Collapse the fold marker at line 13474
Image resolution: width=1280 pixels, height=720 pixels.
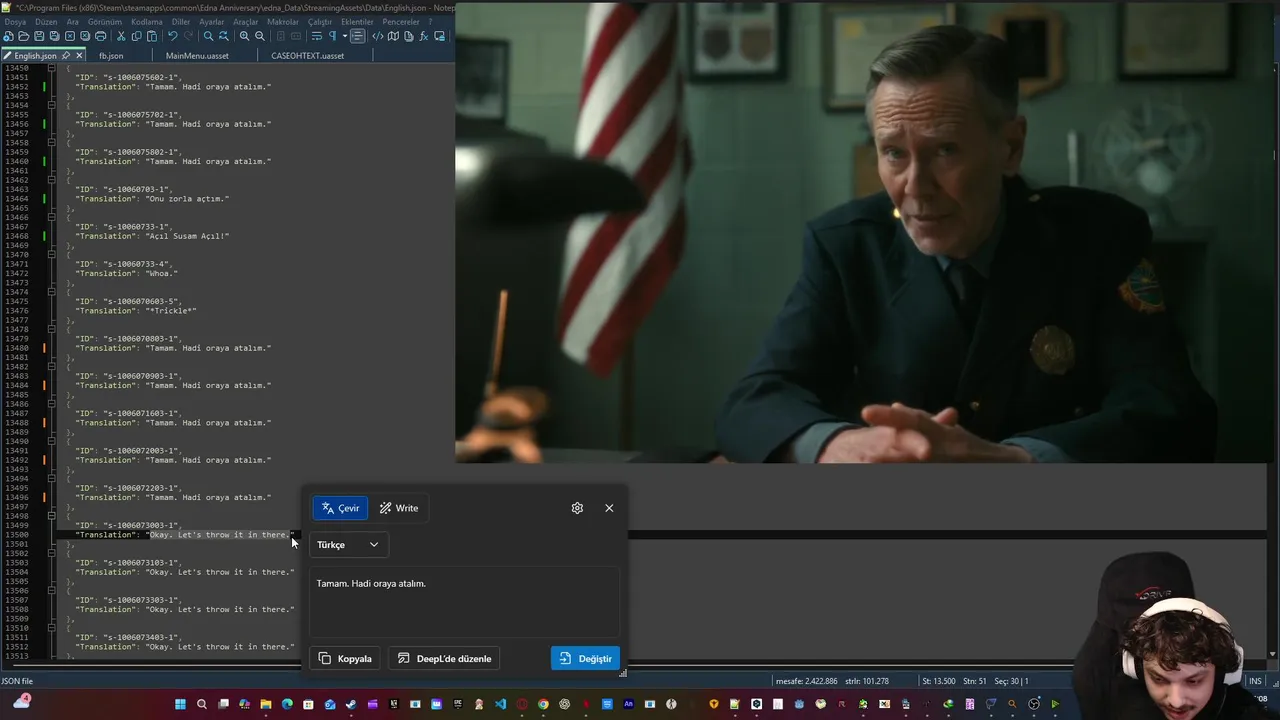click(x=52, y=292)
